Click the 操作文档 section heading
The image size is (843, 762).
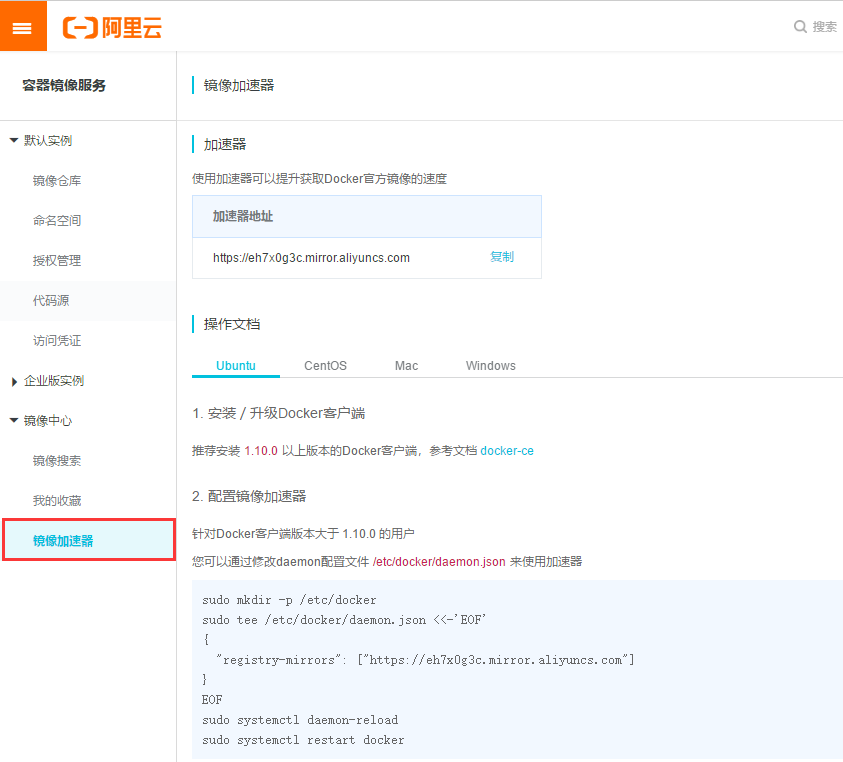coord(232,324)
